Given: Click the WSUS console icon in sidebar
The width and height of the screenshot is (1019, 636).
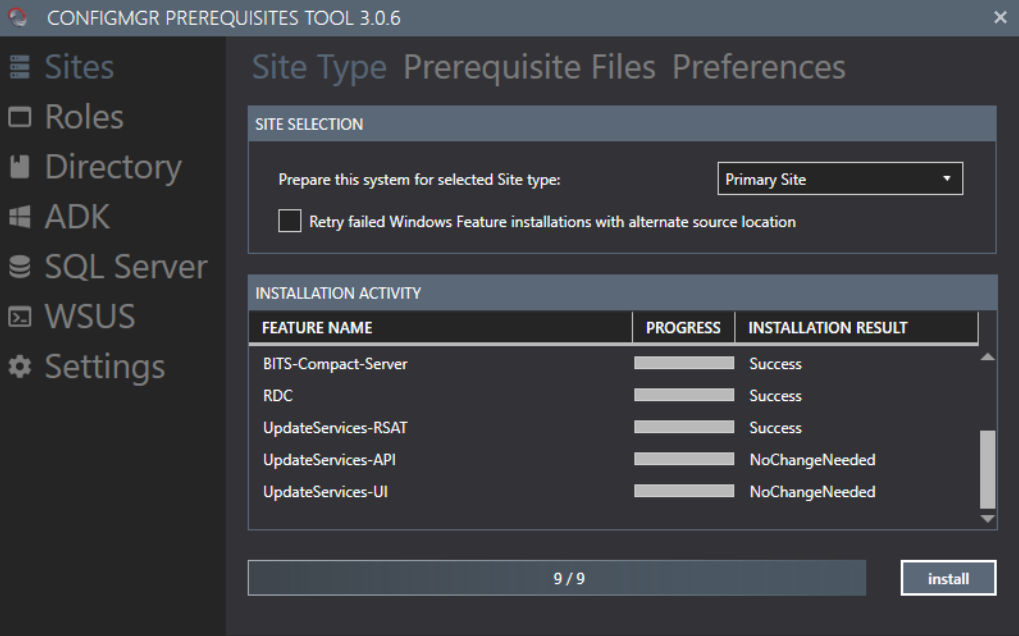Looking at the screenshot, I should click(x=19, y=318).
